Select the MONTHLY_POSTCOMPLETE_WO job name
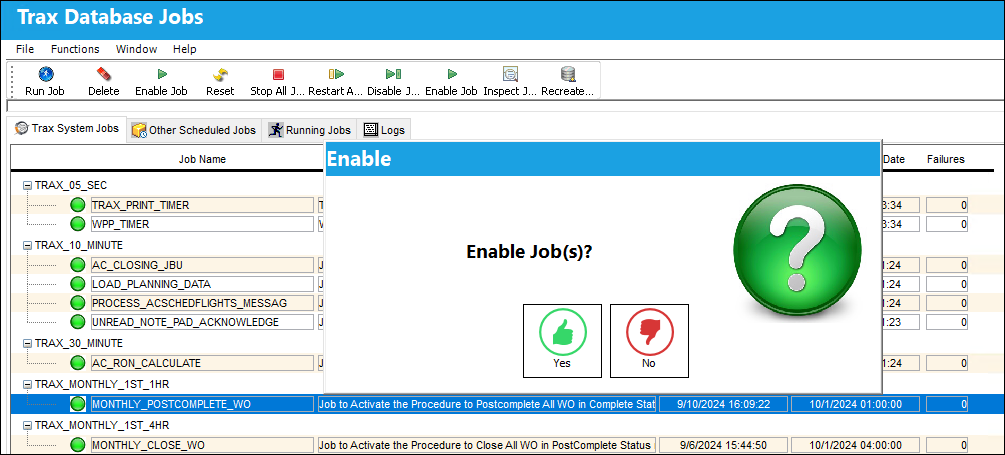Image resolution: width=1005 pixels, height=455 pixels. pyautogui.click(x=203, y=404)
